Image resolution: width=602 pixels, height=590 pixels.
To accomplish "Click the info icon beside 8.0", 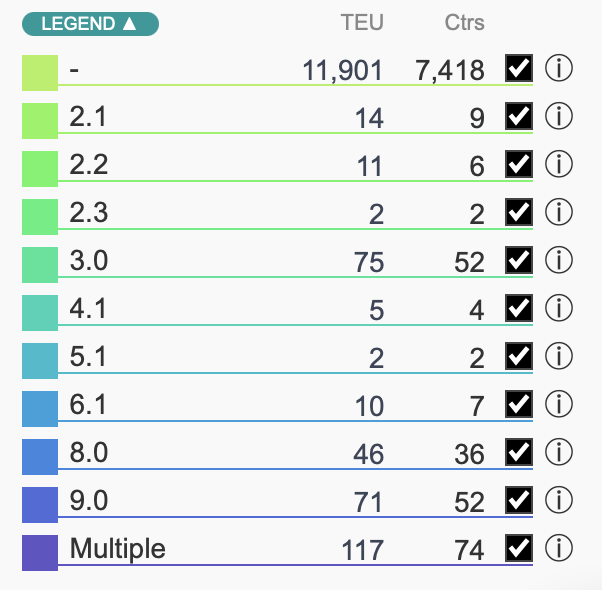I will (558, 453).
